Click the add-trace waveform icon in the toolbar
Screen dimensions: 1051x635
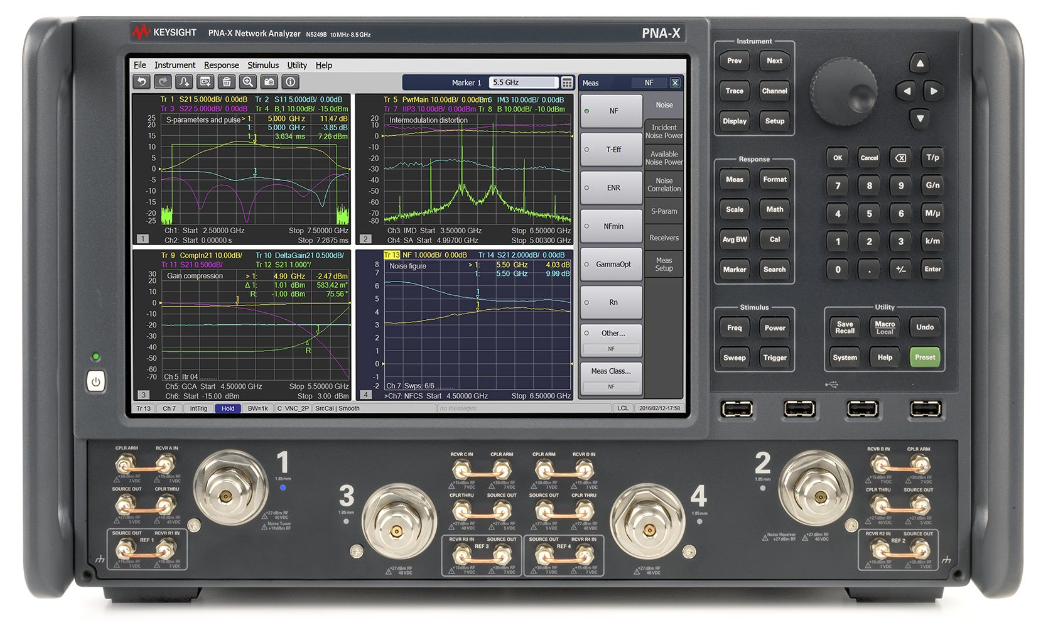pos(184,82)
